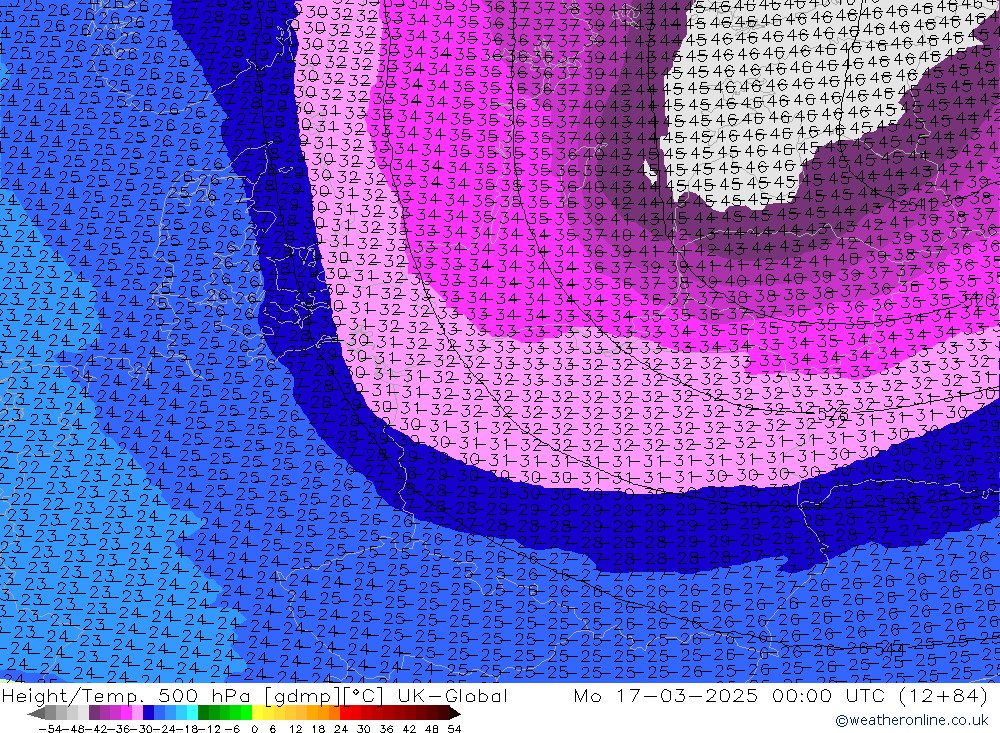Image resolution: width=1000 pixels, height=733 pixels.
Task: Click the 'UK-Global' model label
Action: (452, 695)
